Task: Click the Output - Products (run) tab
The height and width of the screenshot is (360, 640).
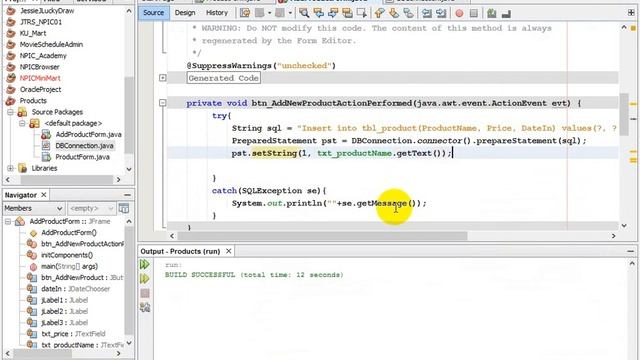Action: [180, 251]
